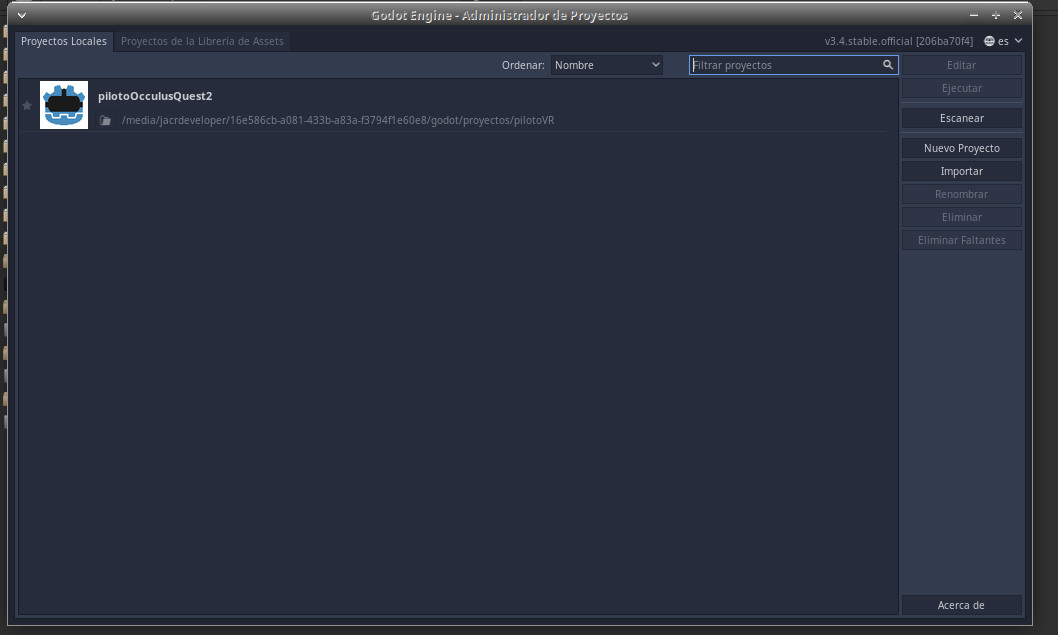Open the Acerca de dialog
The image size is (1058, 635).
(x=962, y=605)
